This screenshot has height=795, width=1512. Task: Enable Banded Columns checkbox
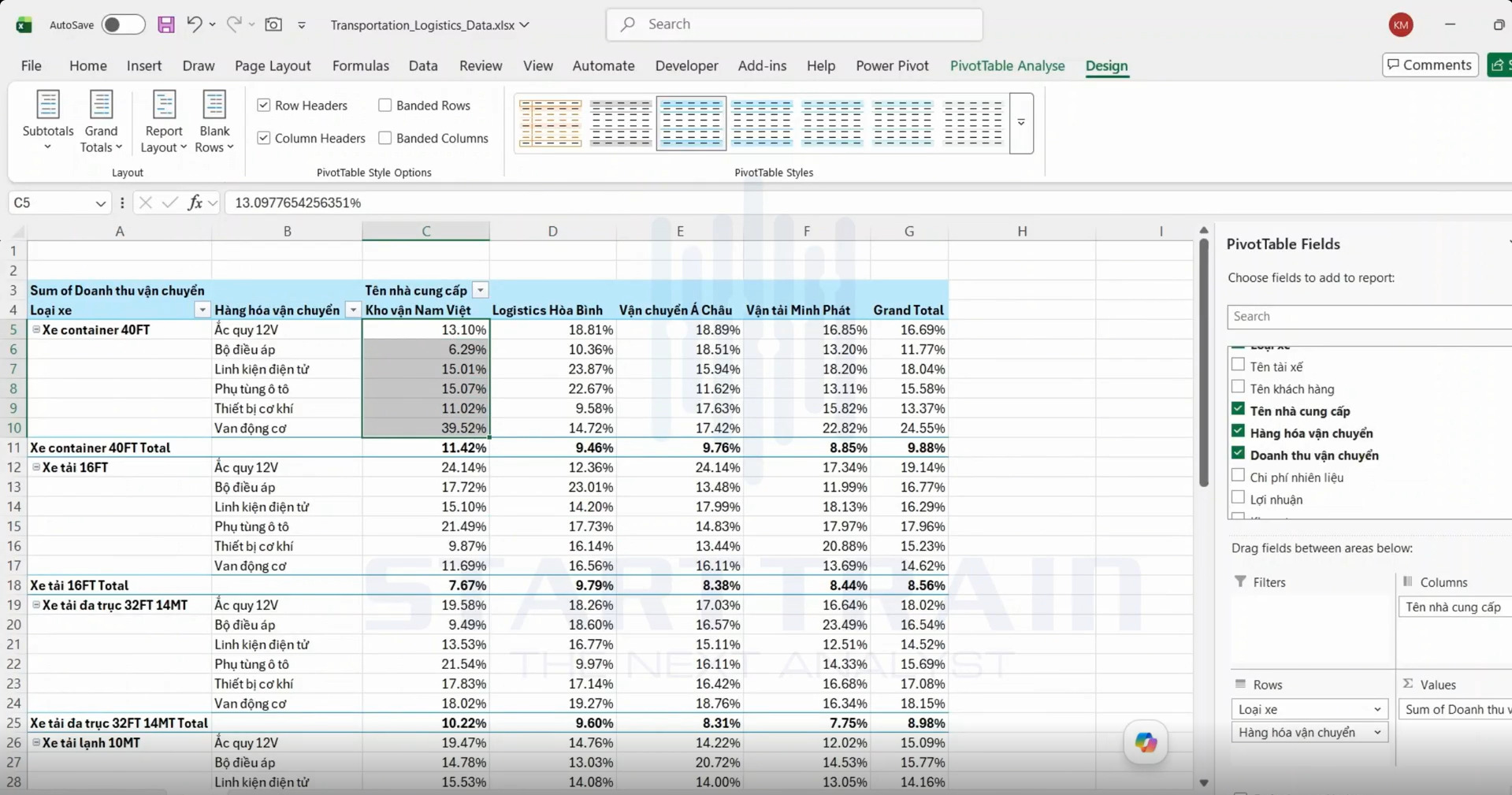(x=385, y=138)
